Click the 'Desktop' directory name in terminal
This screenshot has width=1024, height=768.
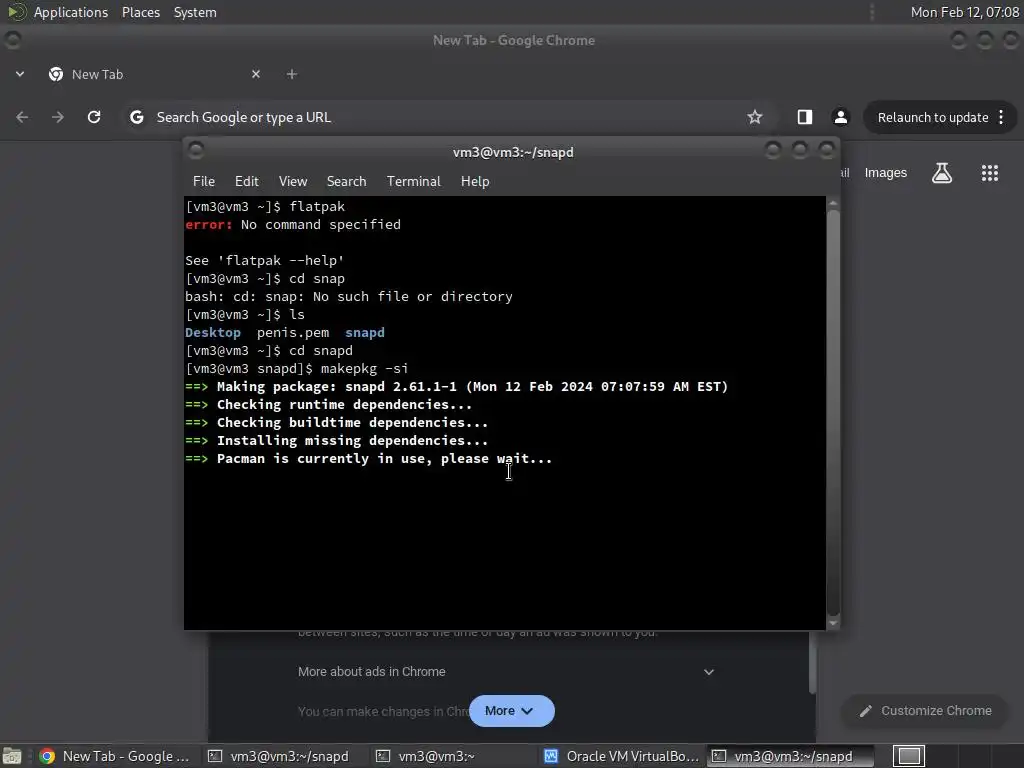coord(213,332)
